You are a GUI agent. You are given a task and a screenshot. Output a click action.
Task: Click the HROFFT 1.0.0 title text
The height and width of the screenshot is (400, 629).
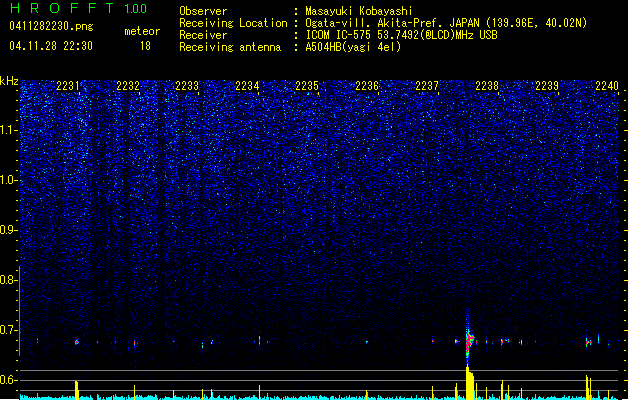[79, 8]
